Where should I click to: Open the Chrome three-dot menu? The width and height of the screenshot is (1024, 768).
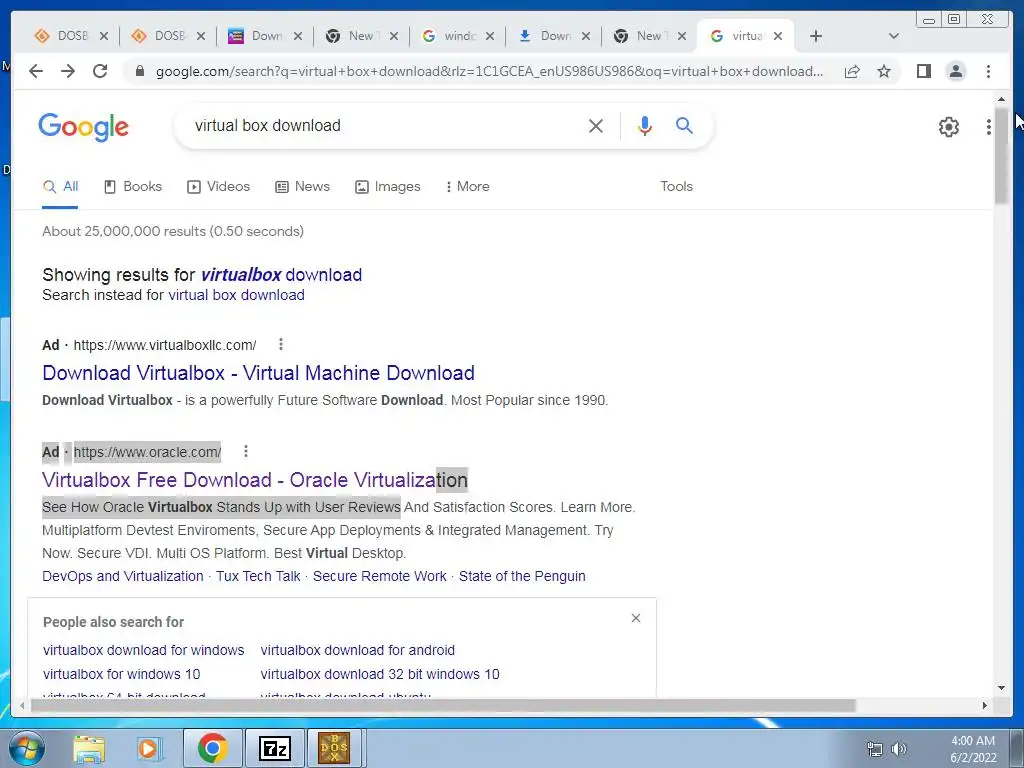988,71
